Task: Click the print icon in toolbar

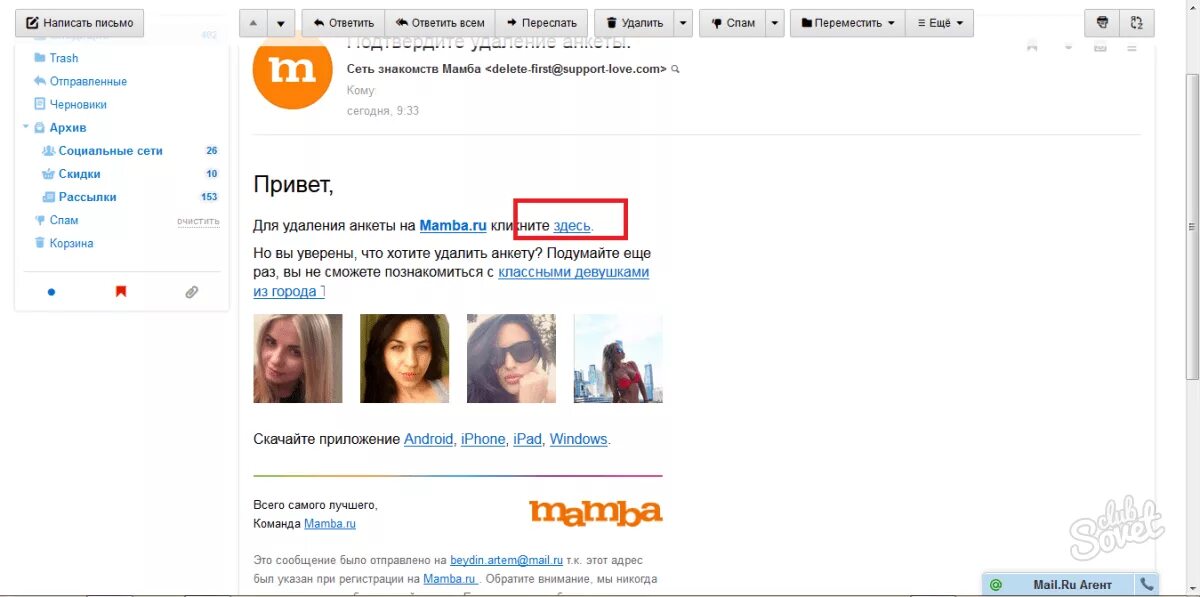Action: [x=1103, y=22]
